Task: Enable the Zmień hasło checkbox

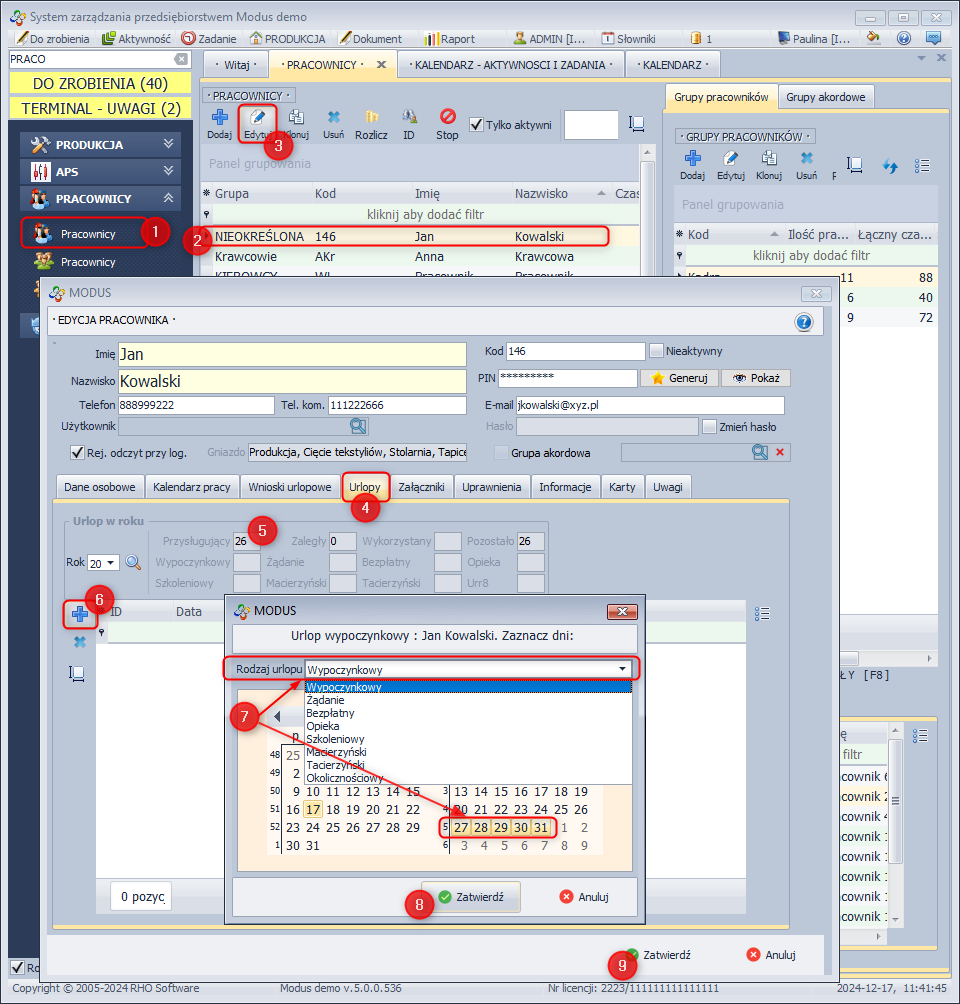Action: (x=709, y=426)
